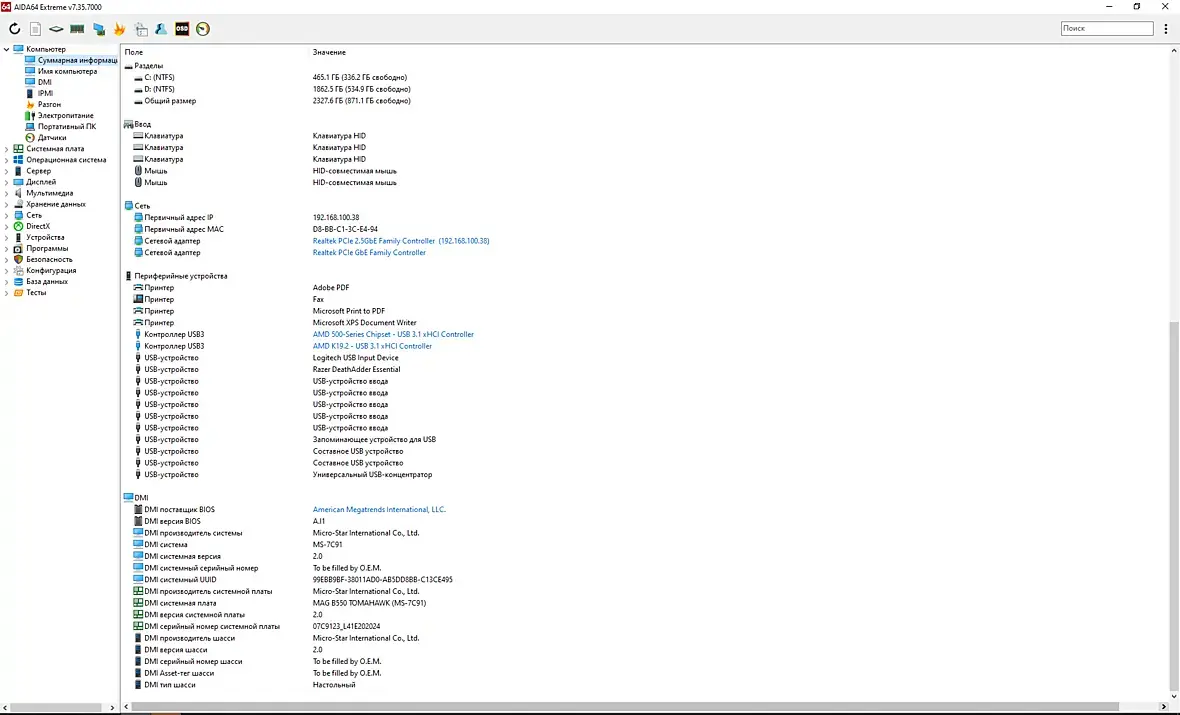The image size is (1180, 715).
Task: Select the DMI тип шасси row
Action: [x=244, y=685]
